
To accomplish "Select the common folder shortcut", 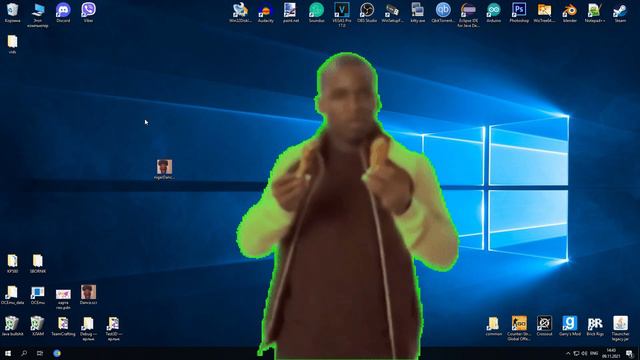I will [x=493, y=326].
